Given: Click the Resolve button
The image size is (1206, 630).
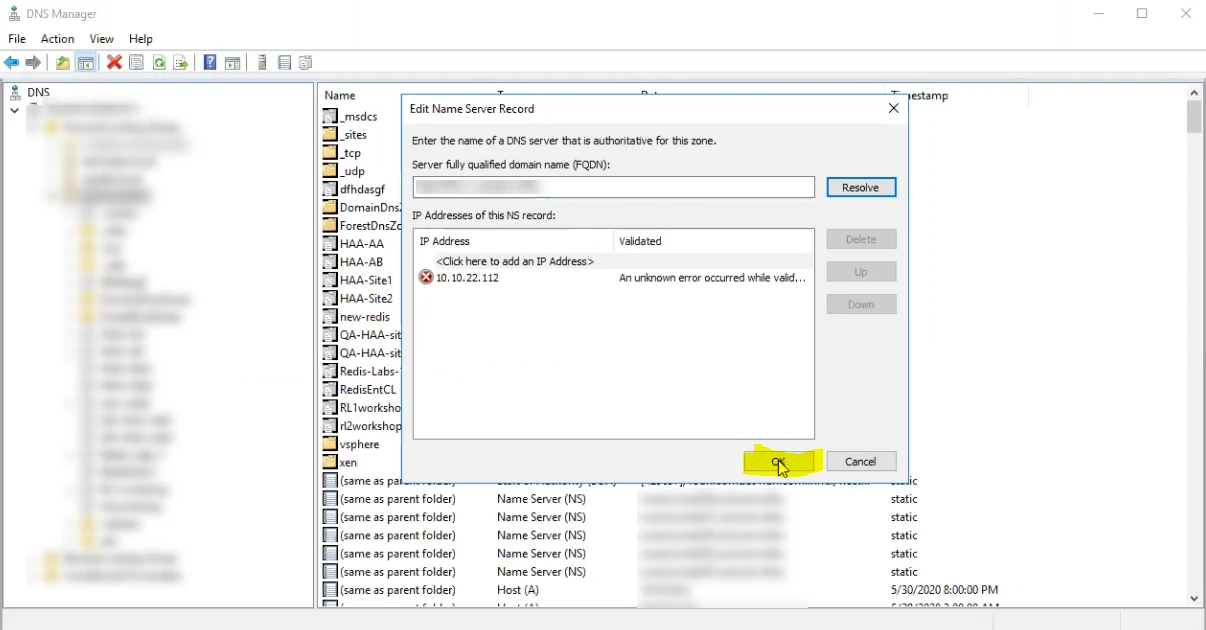Looking at the screenshot, I should [861, 187].
